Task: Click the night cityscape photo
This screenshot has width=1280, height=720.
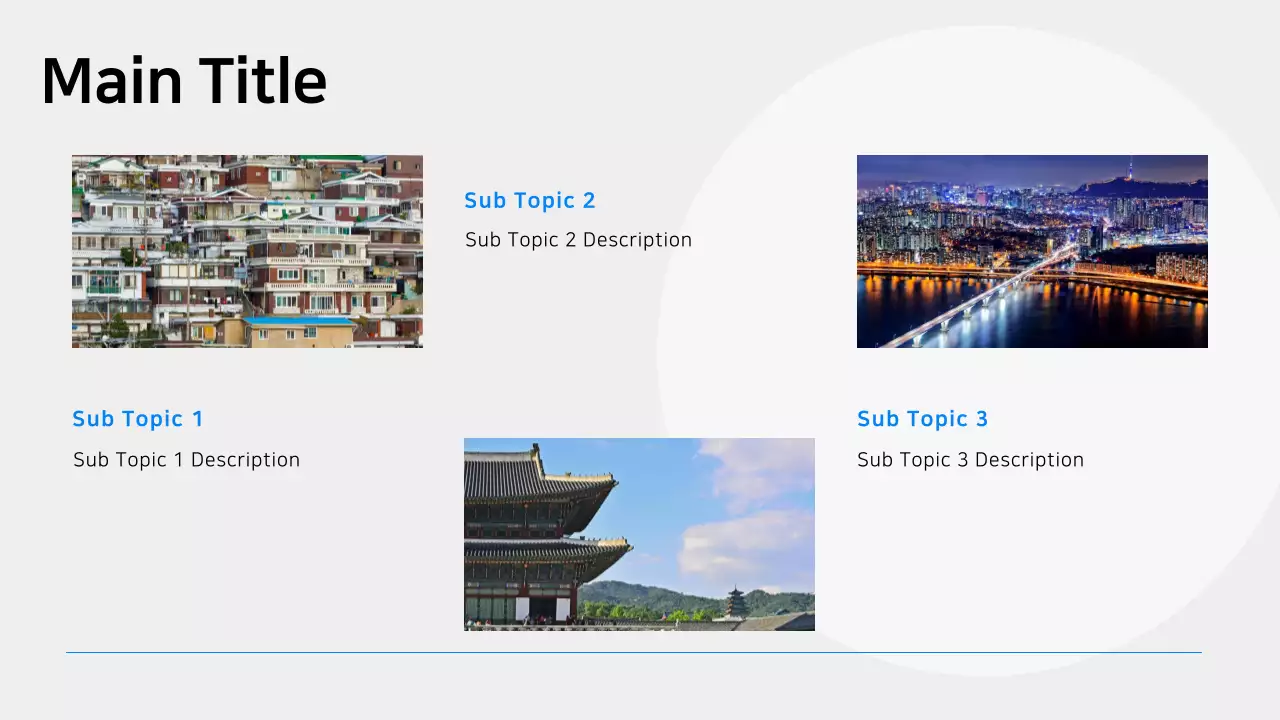Action: point(1032,251)
